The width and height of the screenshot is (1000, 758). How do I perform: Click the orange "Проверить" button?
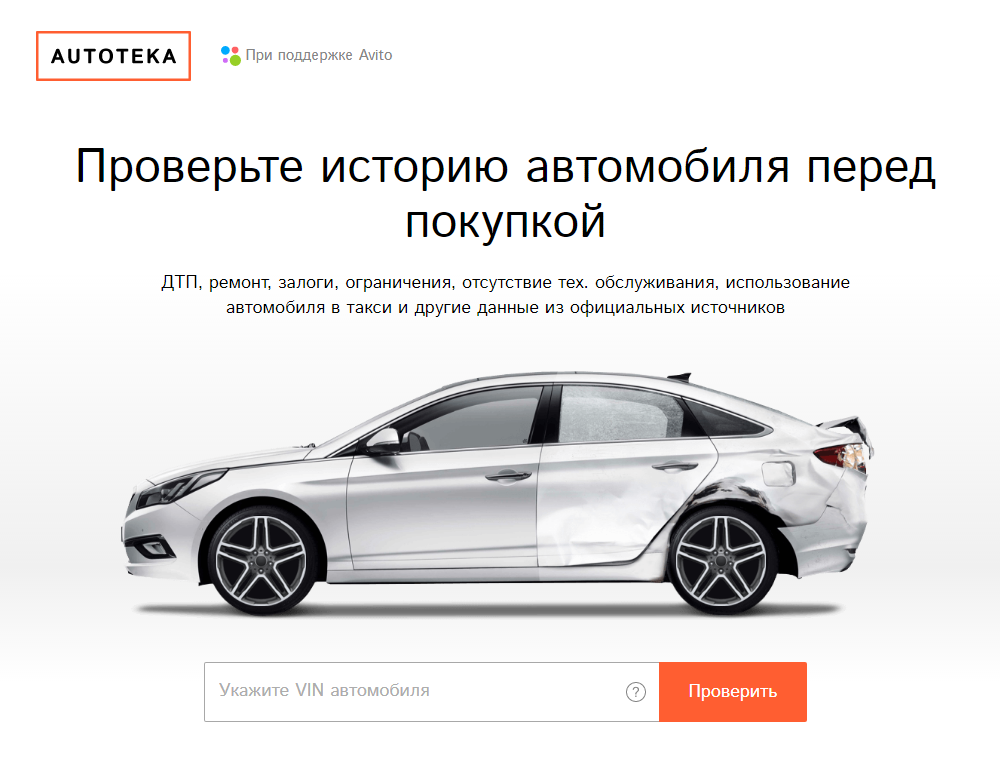coord(733,692)
